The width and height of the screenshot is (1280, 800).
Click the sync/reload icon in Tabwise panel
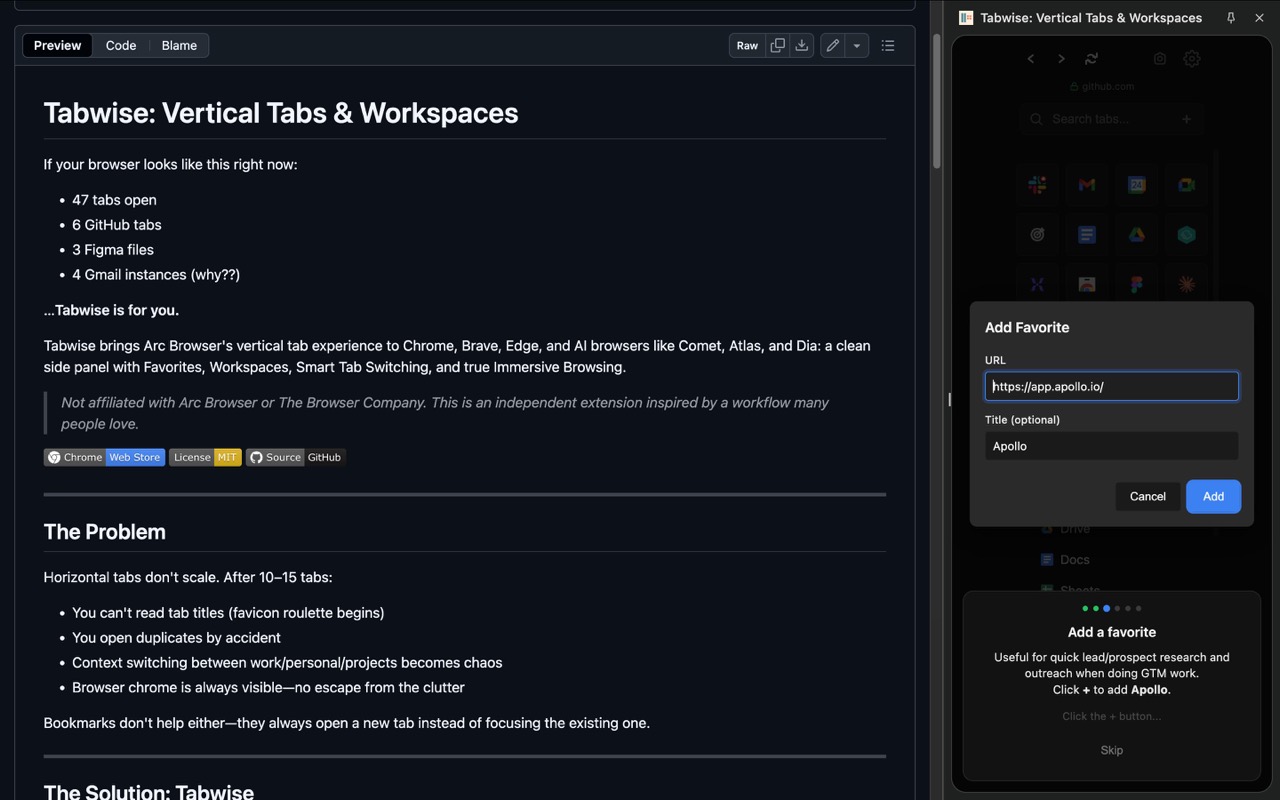(x=1091, y=59)
